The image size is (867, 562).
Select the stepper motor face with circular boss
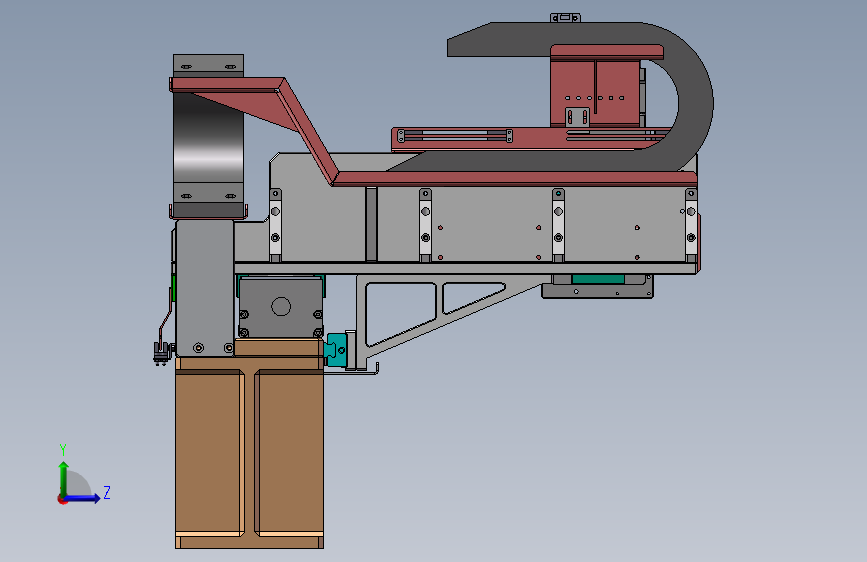tap(281, 307)
